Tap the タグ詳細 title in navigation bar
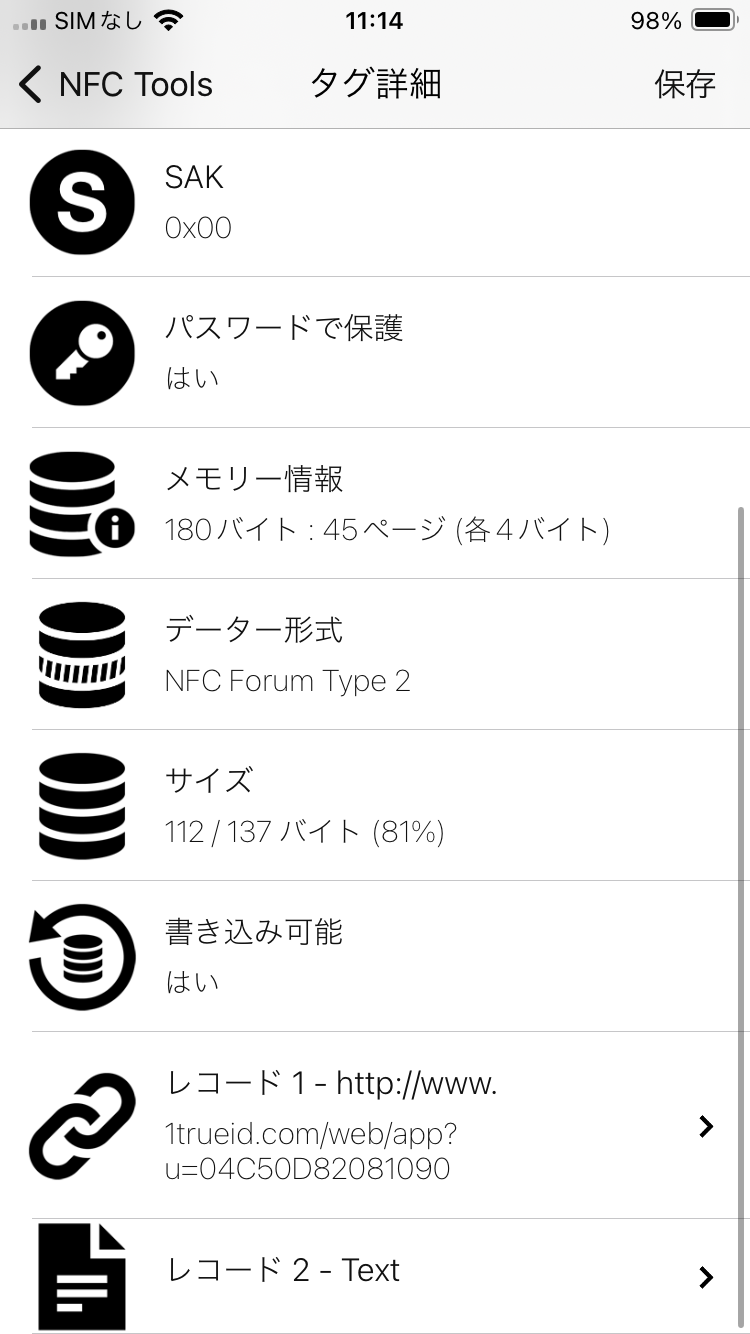This screenshot has height=1334, width=750. pos(375,84)
